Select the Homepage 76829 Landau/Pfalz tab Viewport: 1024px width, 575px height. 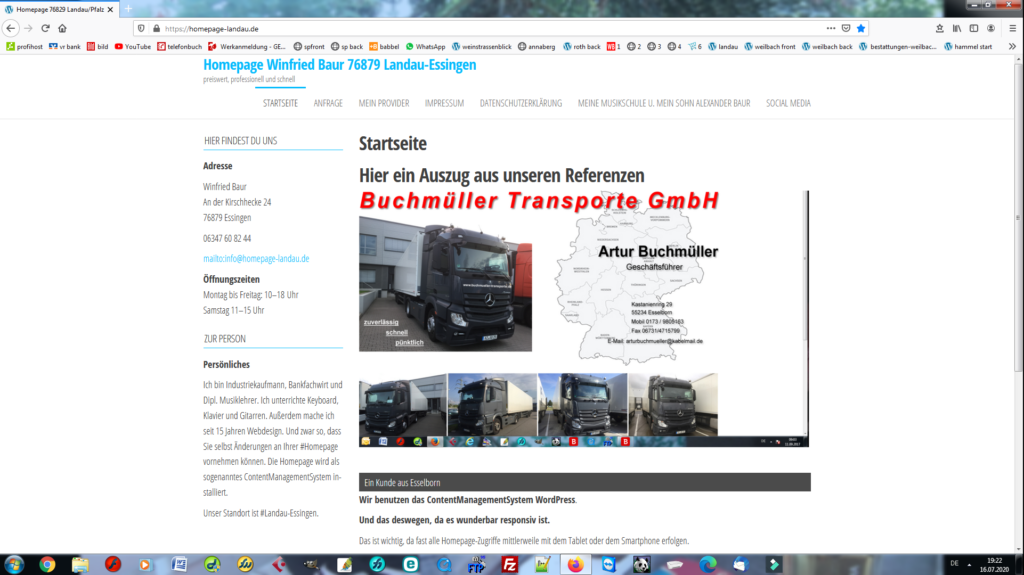(59, 9)
